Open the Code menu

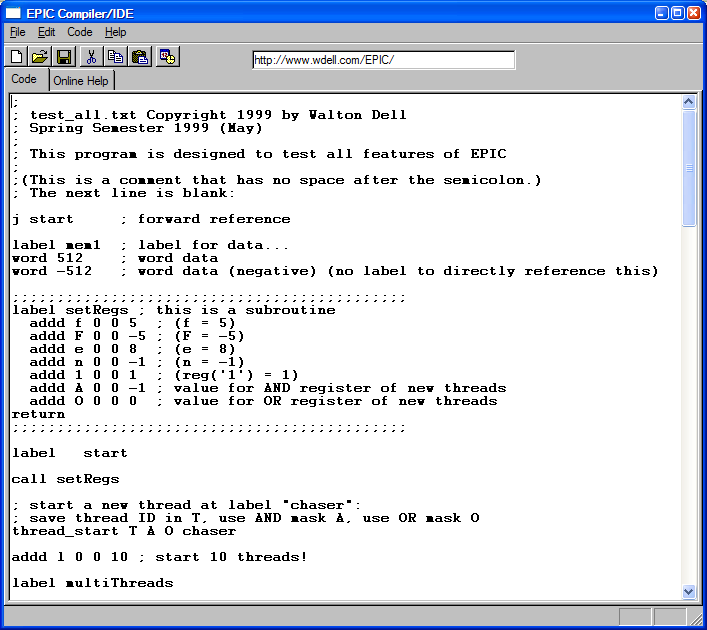80,32
